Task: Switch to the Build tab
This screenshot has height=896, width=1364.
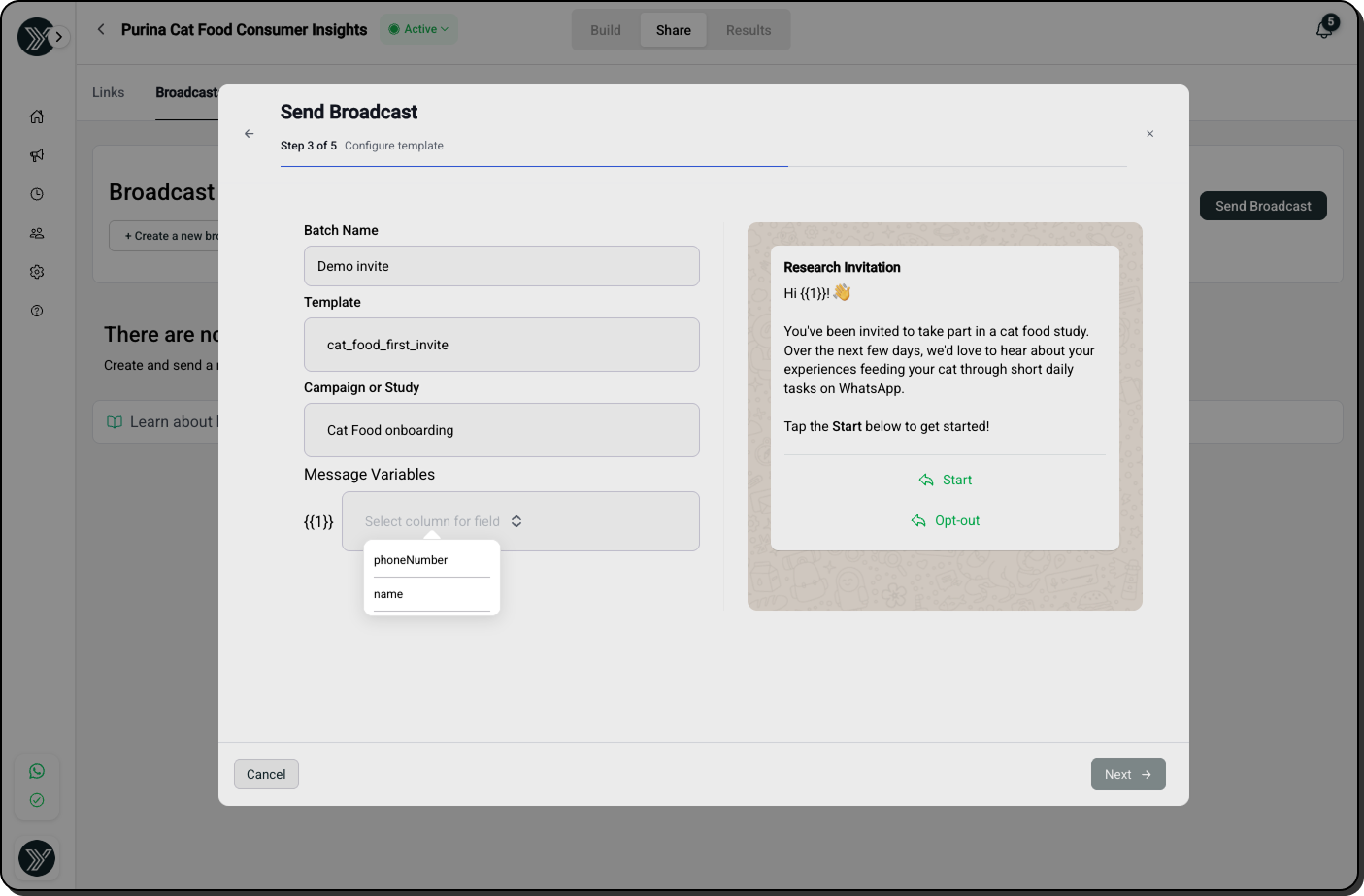Action: (606, 30)
